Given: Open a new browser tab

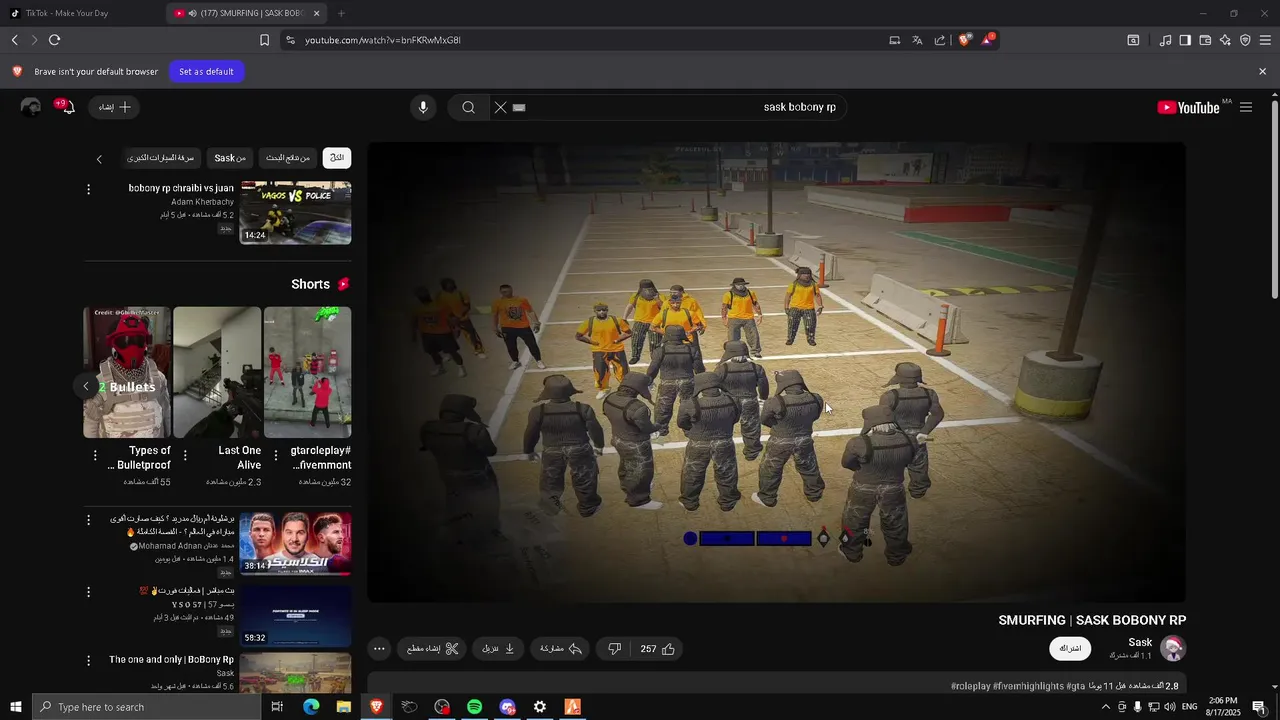Looking at the screenshot, I should pyautogui.click(x=341, y=13).
